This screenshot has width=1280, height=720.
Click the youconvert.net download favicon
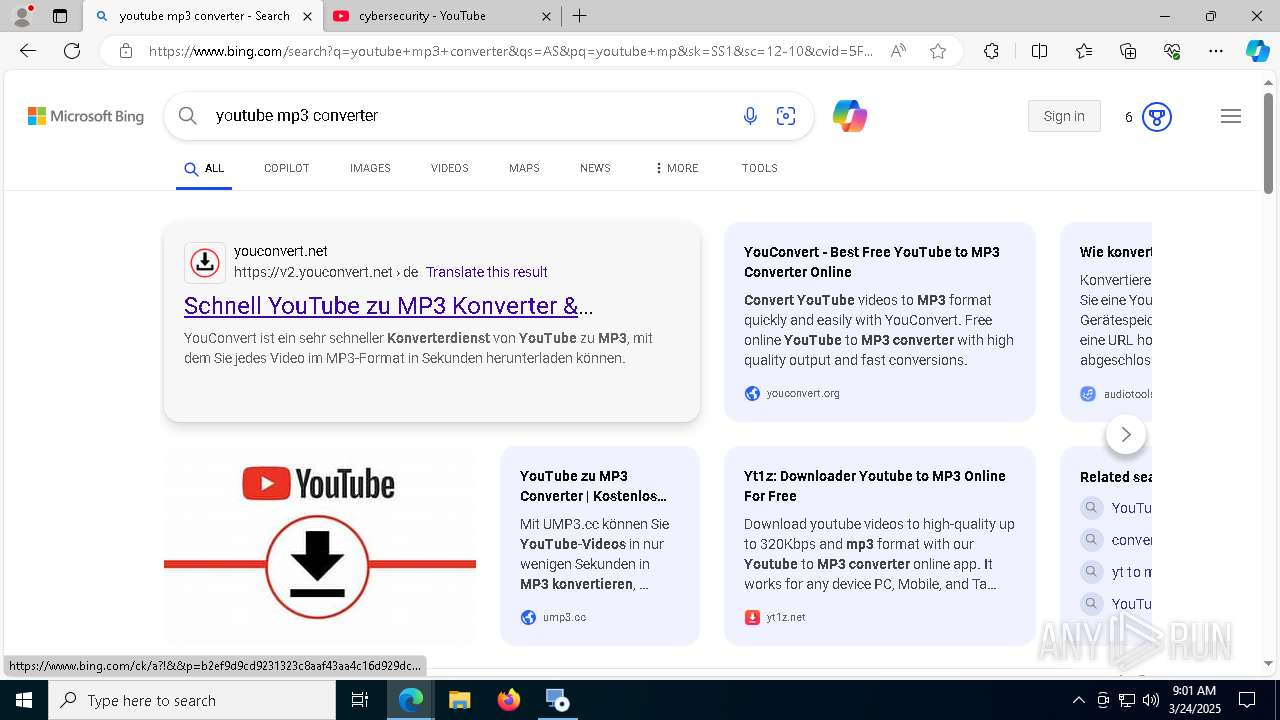pos(205,263)
